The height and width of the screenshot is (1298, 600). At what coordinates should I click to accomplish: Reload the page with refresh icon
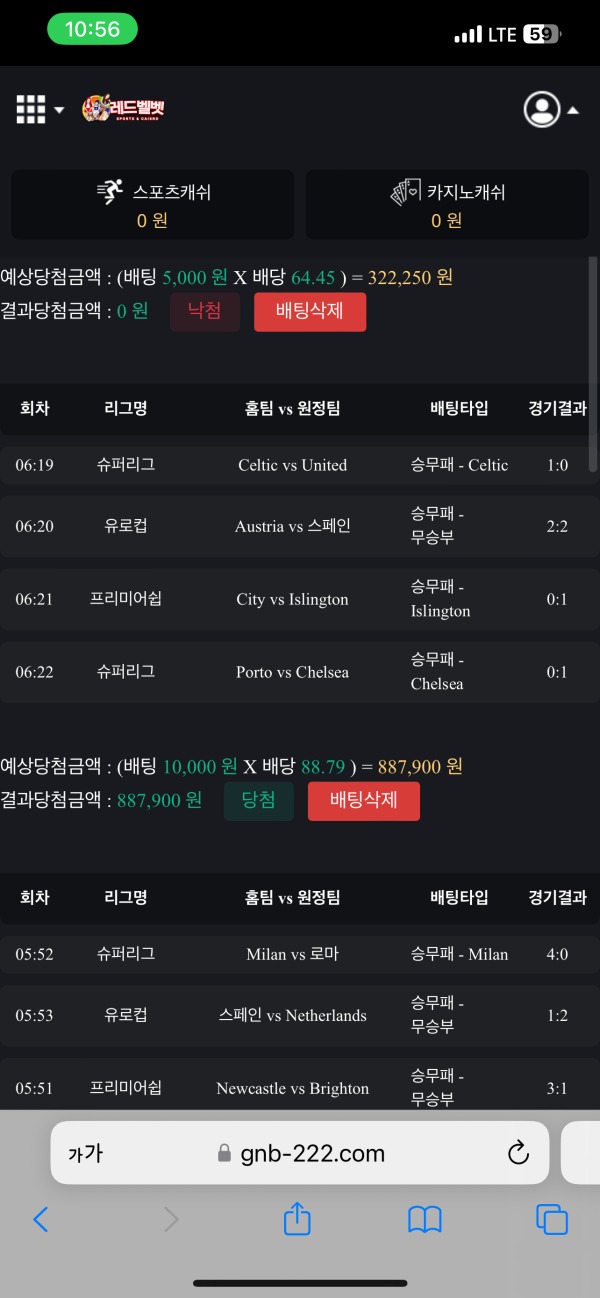click(518, 1152)
